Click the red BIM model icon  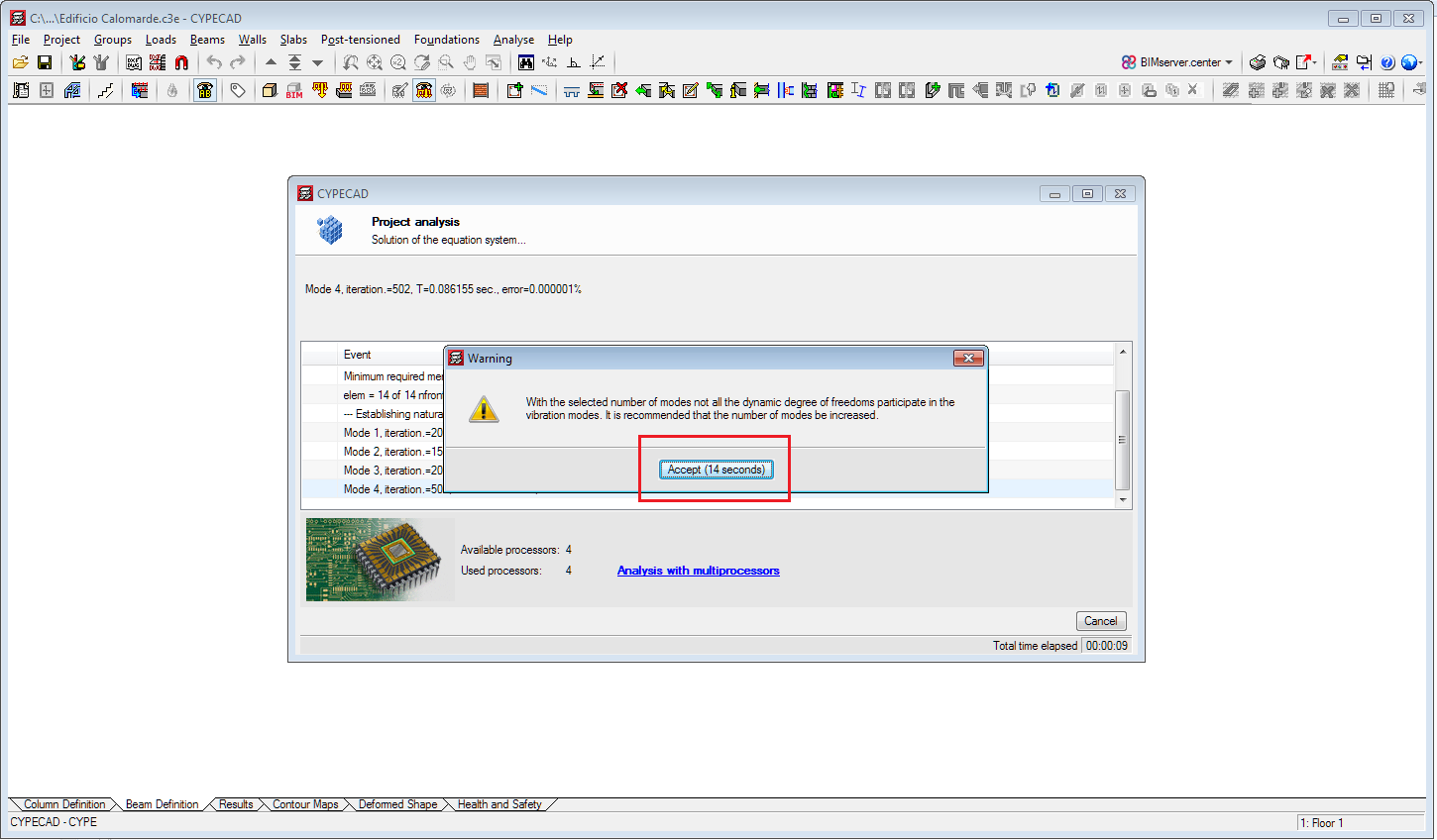[x=294, y=90]
